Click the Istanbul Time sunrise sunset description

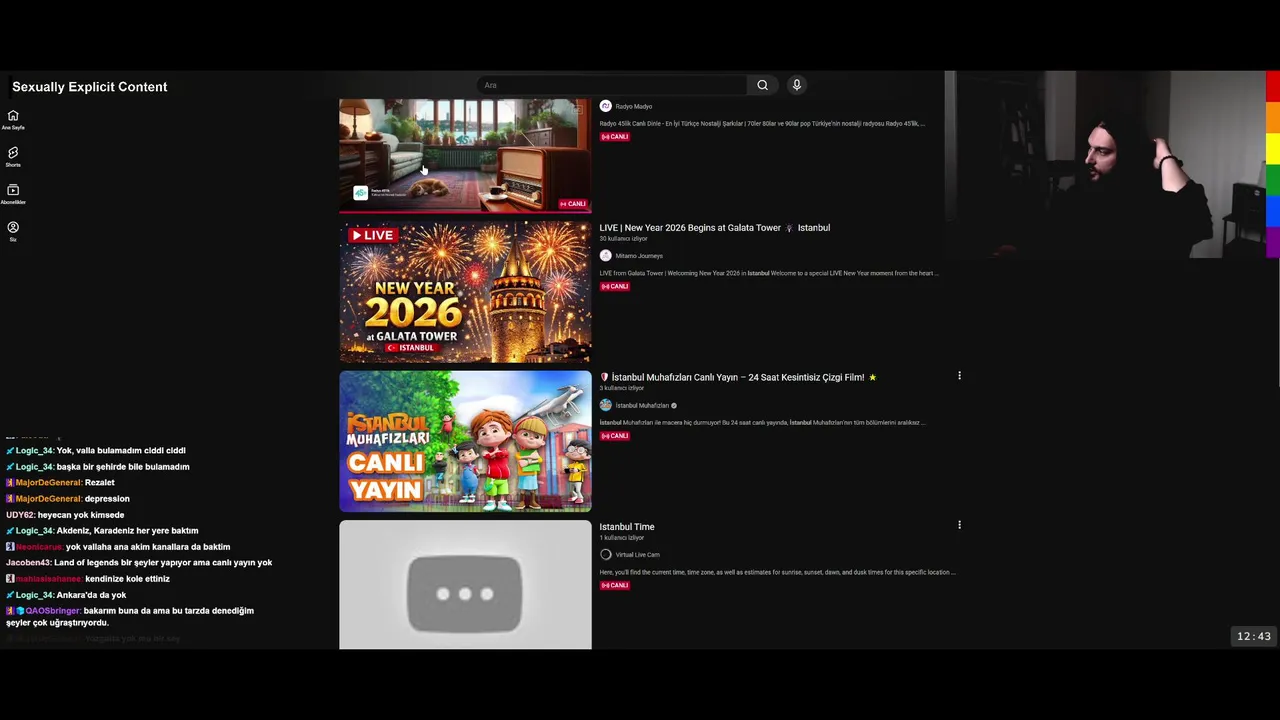(777, 572)
